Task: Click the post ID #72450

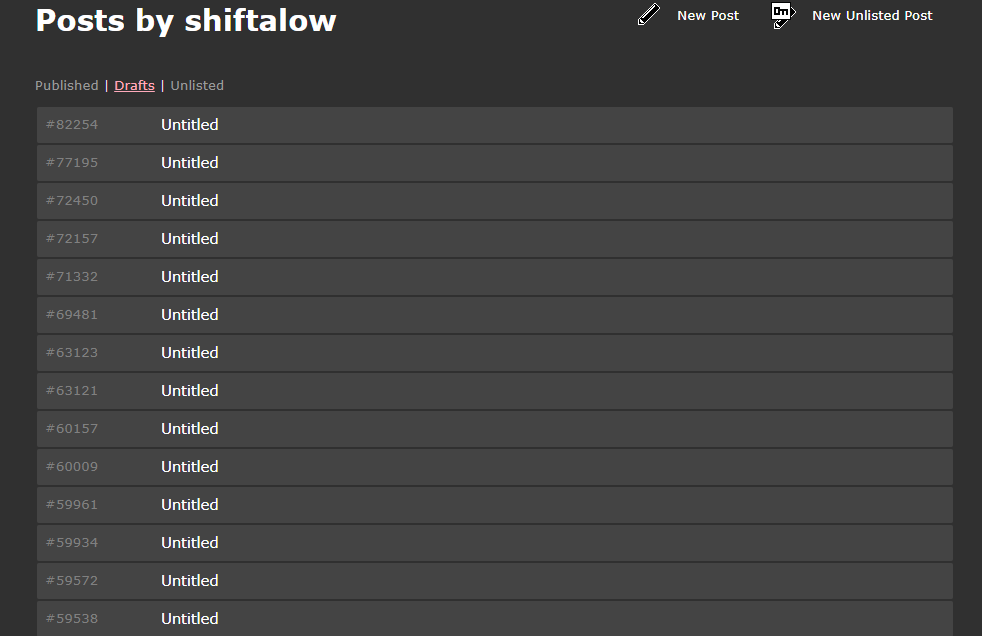Action: 72,200
